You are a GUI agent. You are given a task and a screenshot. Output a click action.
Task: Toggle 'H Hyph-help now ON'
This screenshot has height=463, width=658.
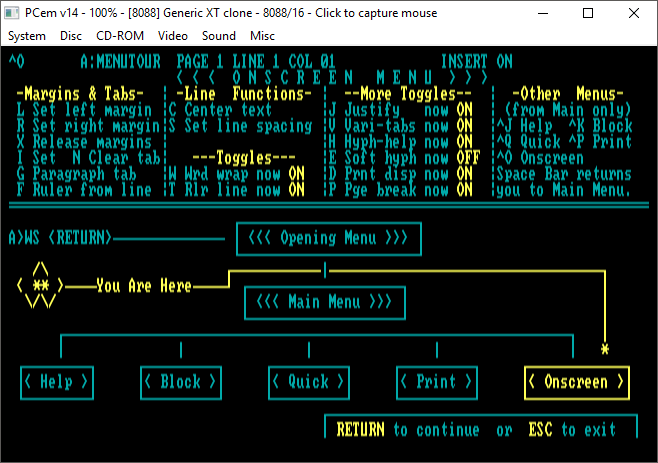point(400,142)
